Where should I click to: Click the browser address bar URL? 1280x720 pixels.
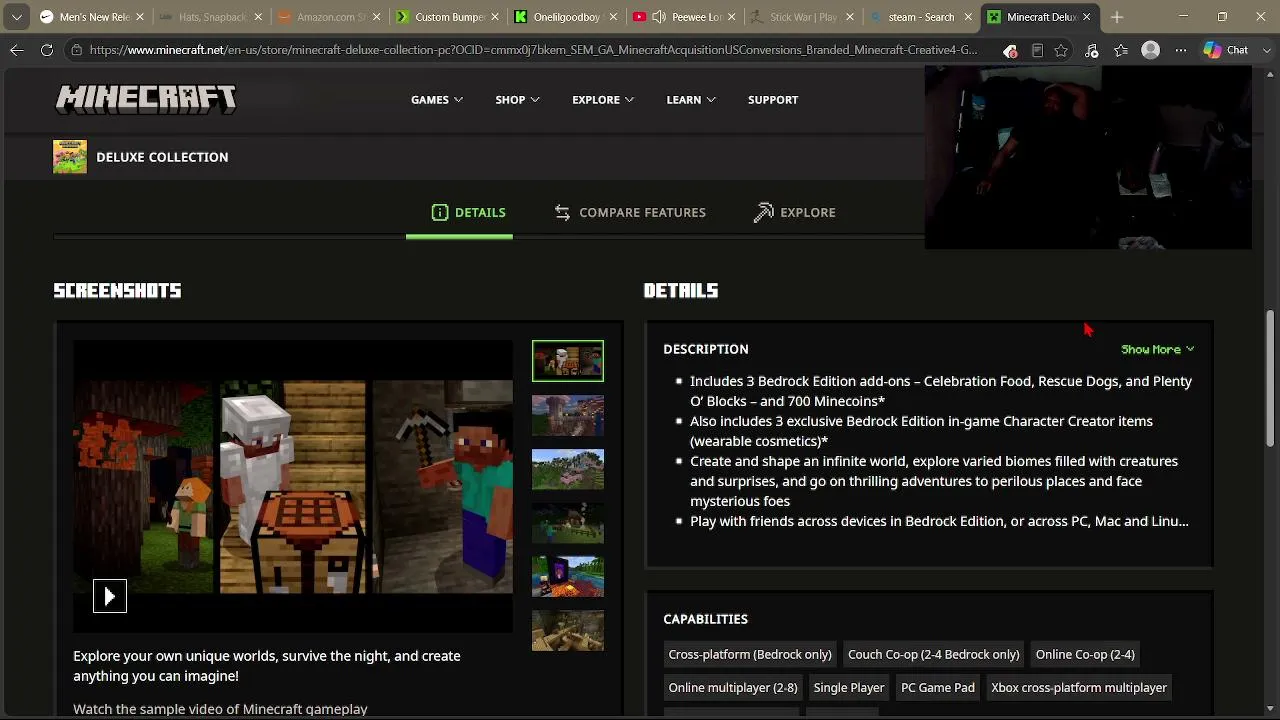pyautogui.click(x=533, y=50)
